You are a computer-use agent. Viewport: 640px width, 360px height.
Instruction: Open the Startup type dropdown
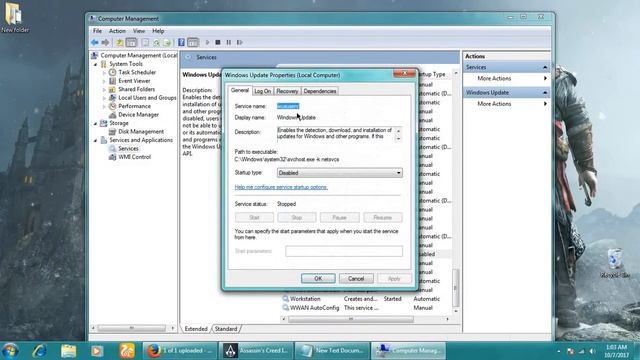pyautogui.click(x=340, y=173)
